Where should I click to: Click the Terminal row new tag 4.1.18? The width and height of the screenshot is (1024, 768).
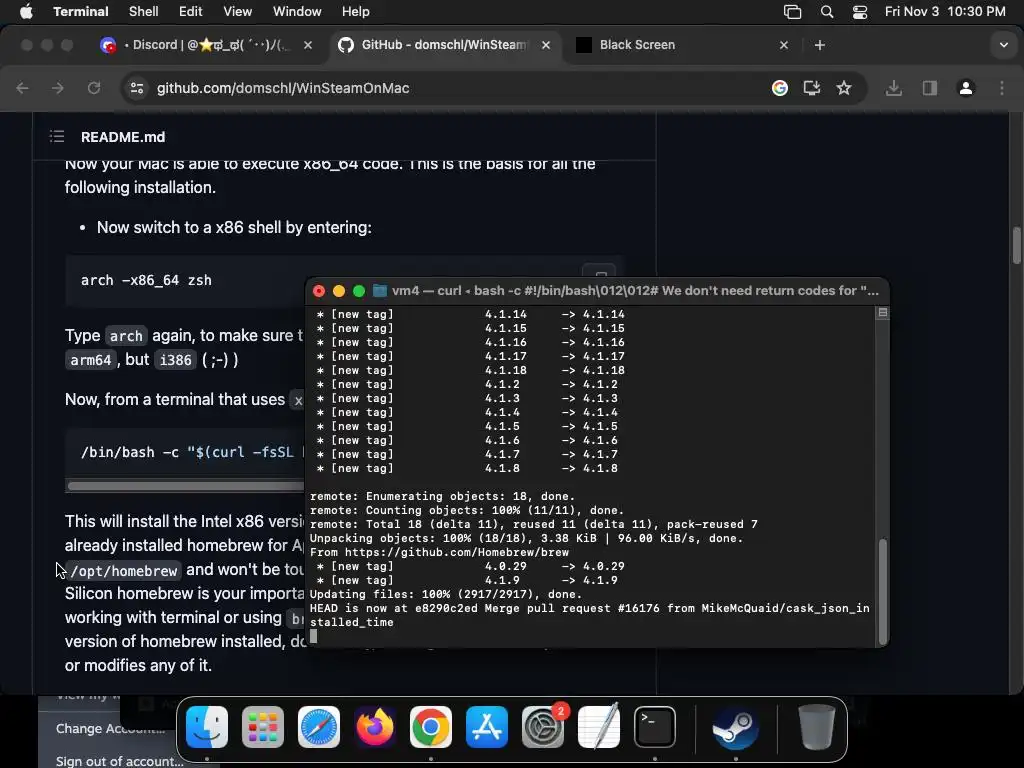tap(471, 370)
